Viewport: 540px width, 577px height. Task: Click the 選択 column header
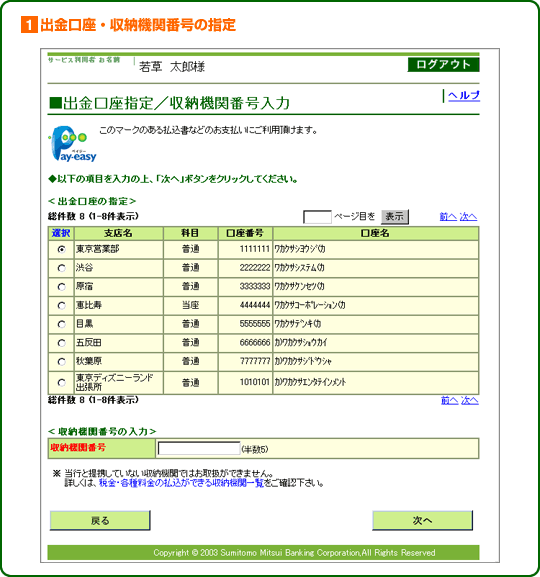coord(61,233)
